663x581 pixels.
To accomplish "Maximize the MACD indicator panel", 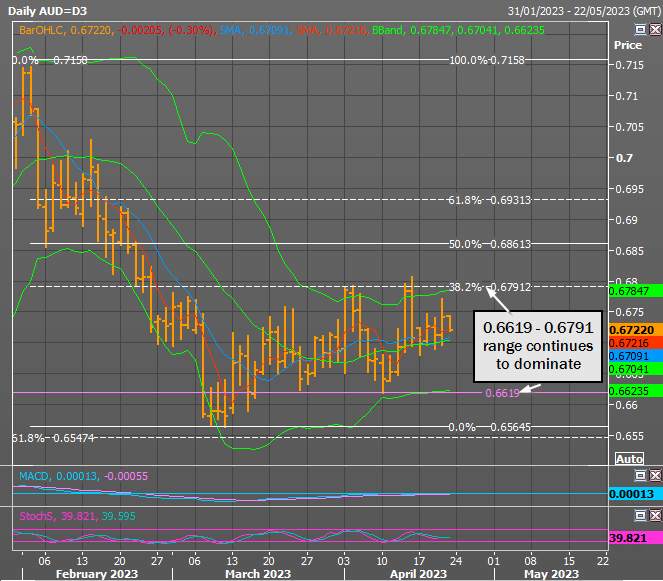I will pos(641,476).
